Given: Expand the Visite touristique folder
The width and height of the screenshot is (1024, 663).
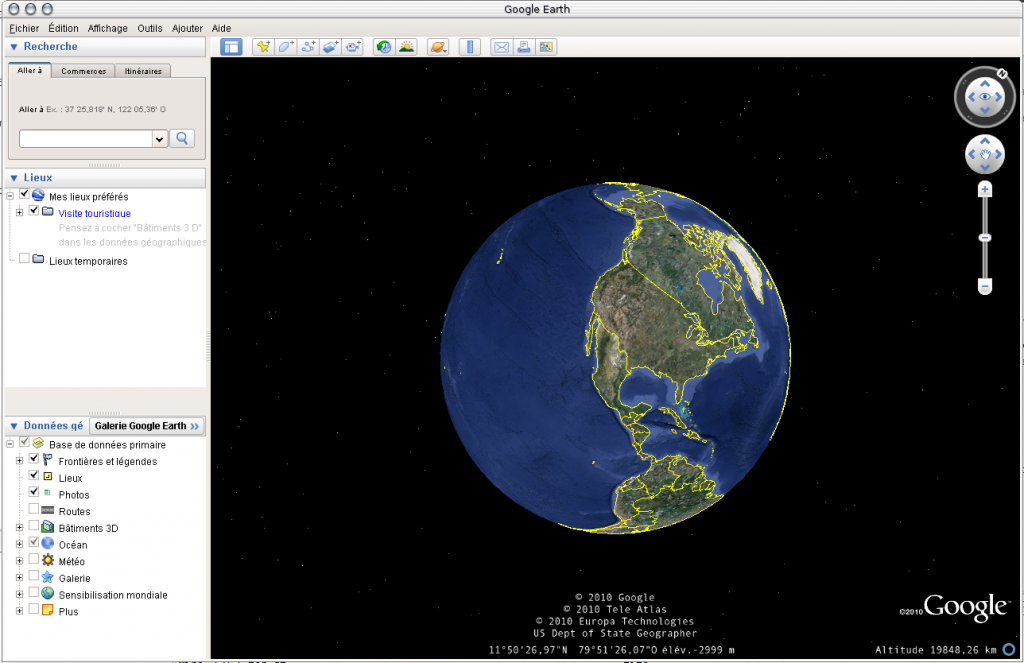Looking at the screenshot, I should click(20, 212).
